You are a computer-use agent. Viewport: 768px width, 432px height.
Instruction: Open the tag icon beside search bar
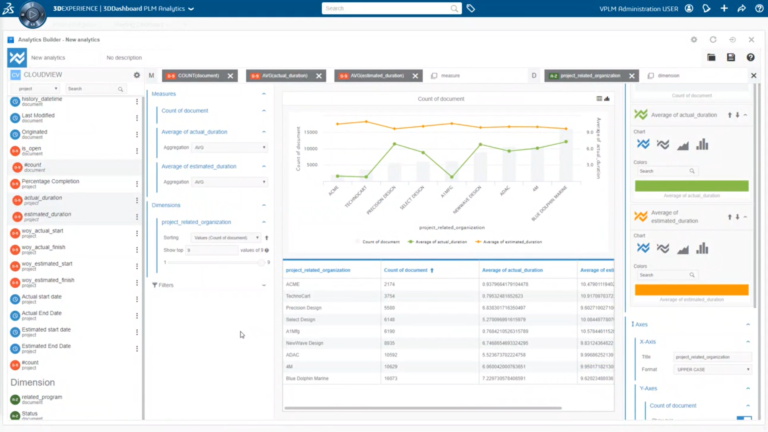(x=471, y=8)
